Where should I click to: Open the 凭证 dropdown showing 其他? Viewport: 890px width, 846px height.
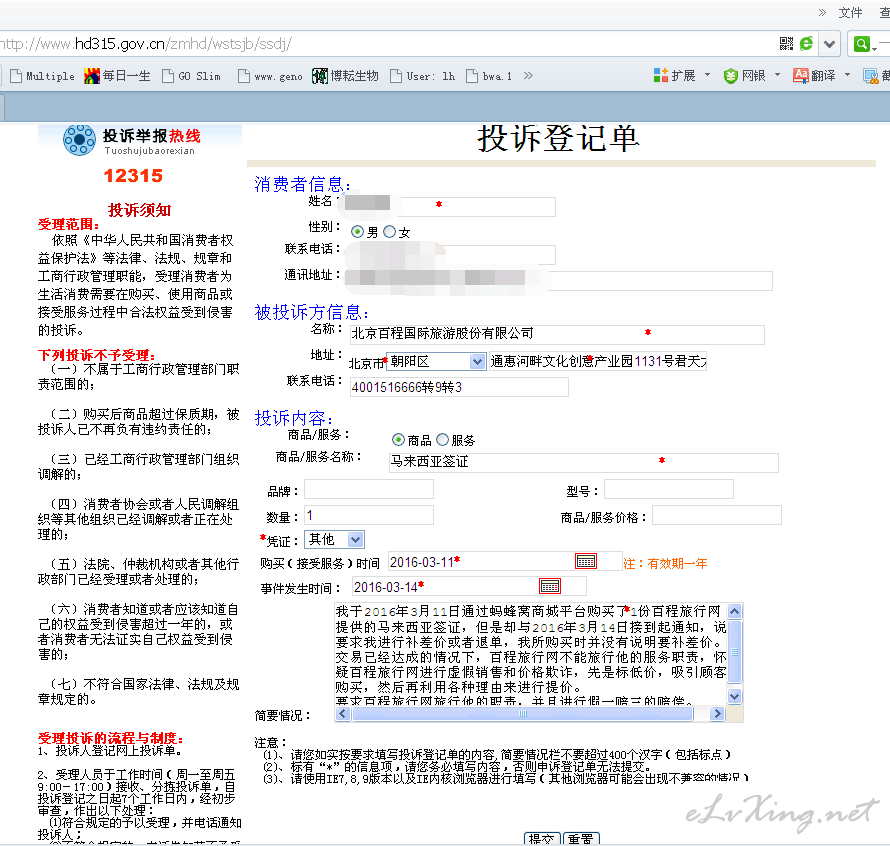click(334, 539)
